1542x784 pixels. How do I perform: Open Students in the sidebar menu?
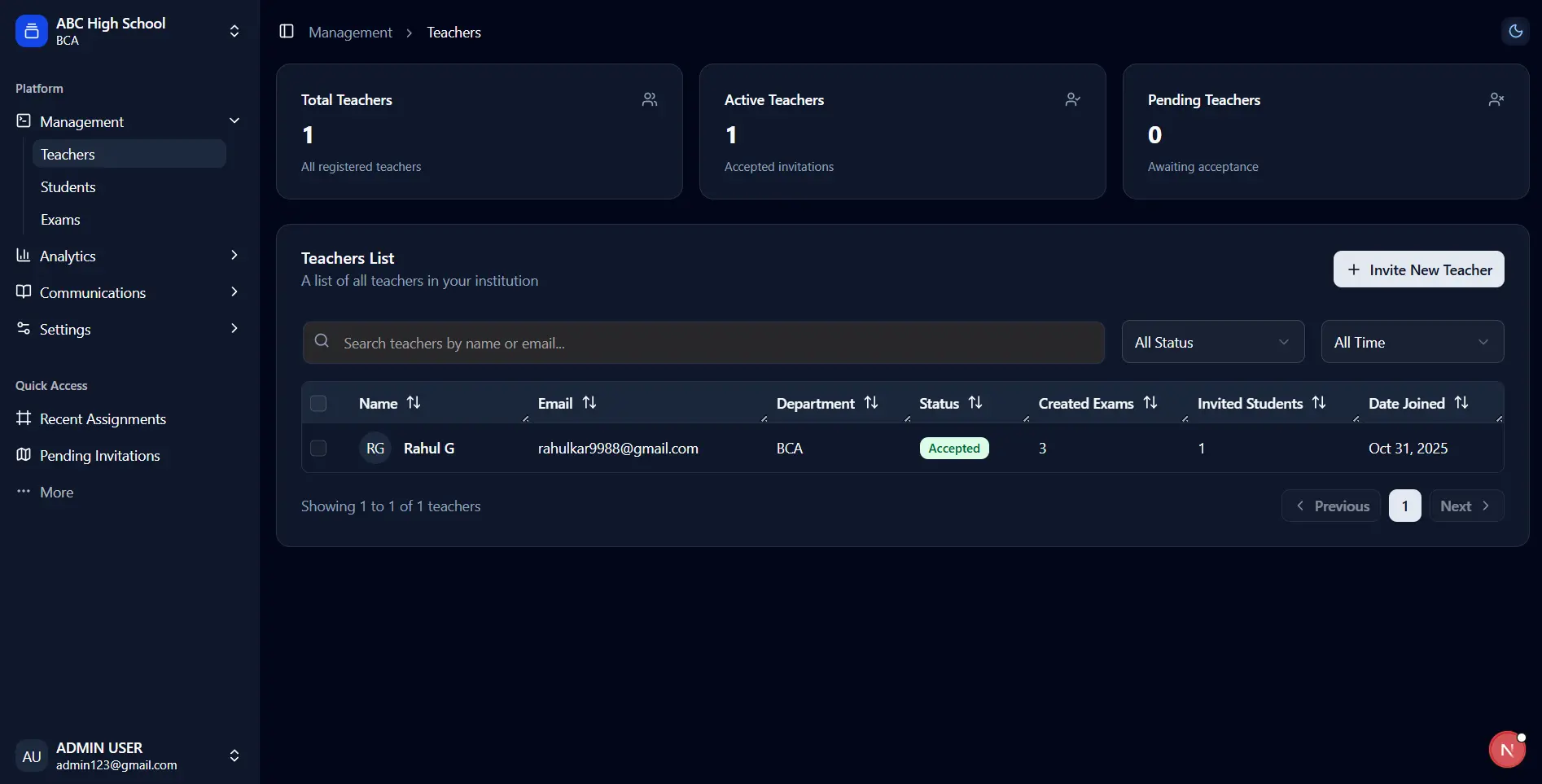pyautogui.click(x=68, y=187)
